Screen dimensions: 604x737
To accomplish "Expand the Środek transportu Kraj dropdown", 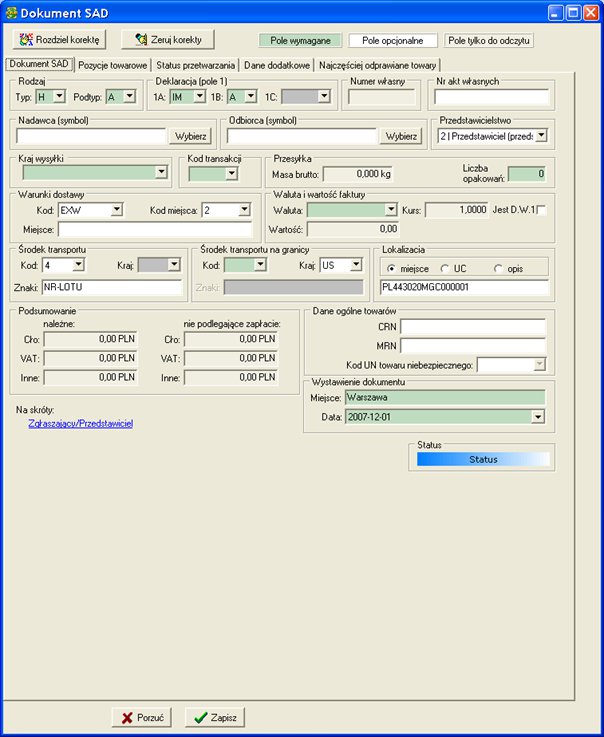I will pyautogui.click(x=174, y=265).
